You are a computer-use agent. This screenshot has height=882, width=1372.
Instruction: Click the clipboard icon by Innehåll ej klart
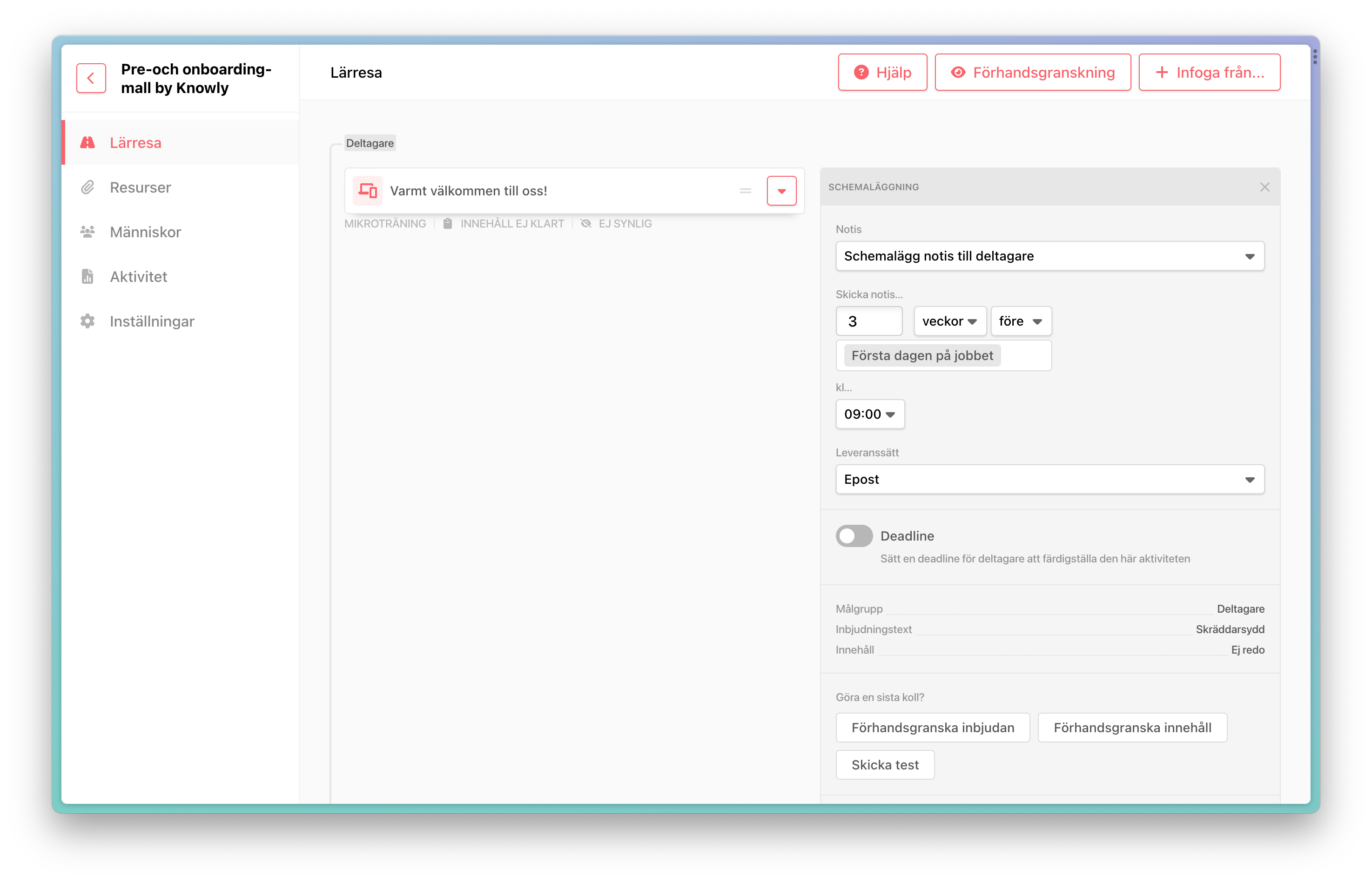point(447,224)
